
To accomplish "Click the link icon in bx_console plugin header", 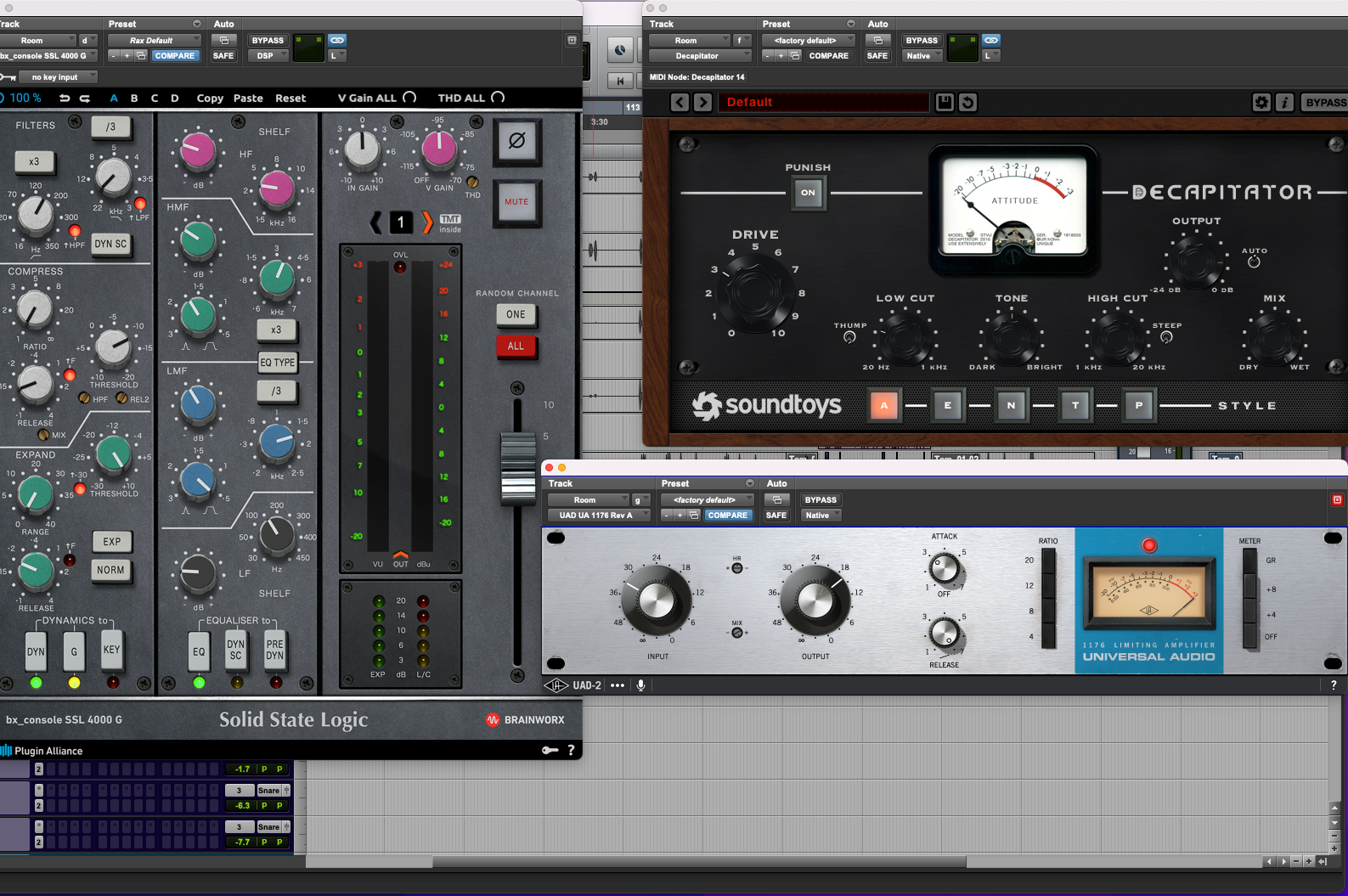I will tap(337, 40).
